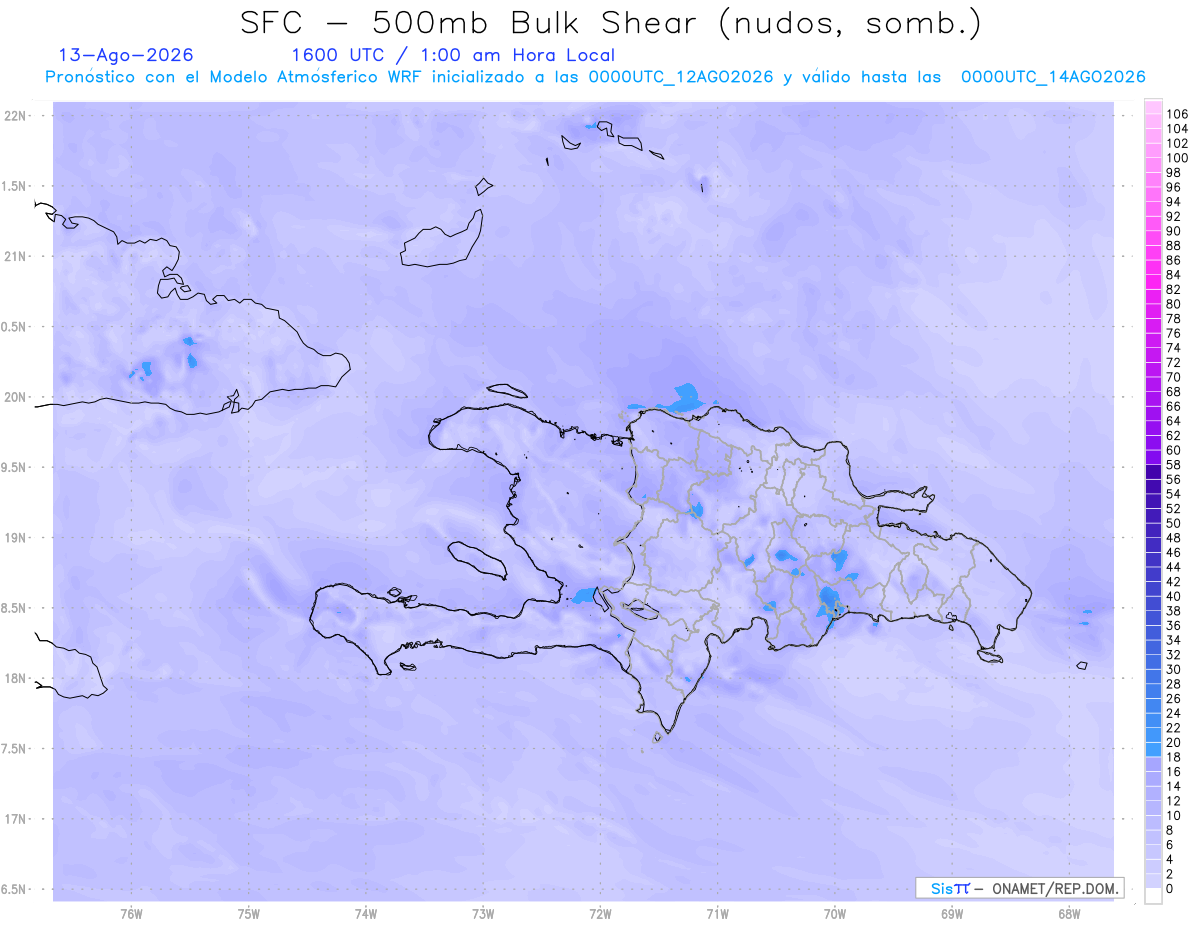Click the legend value '100'
1200x927 pixels.
(1177, 158)
